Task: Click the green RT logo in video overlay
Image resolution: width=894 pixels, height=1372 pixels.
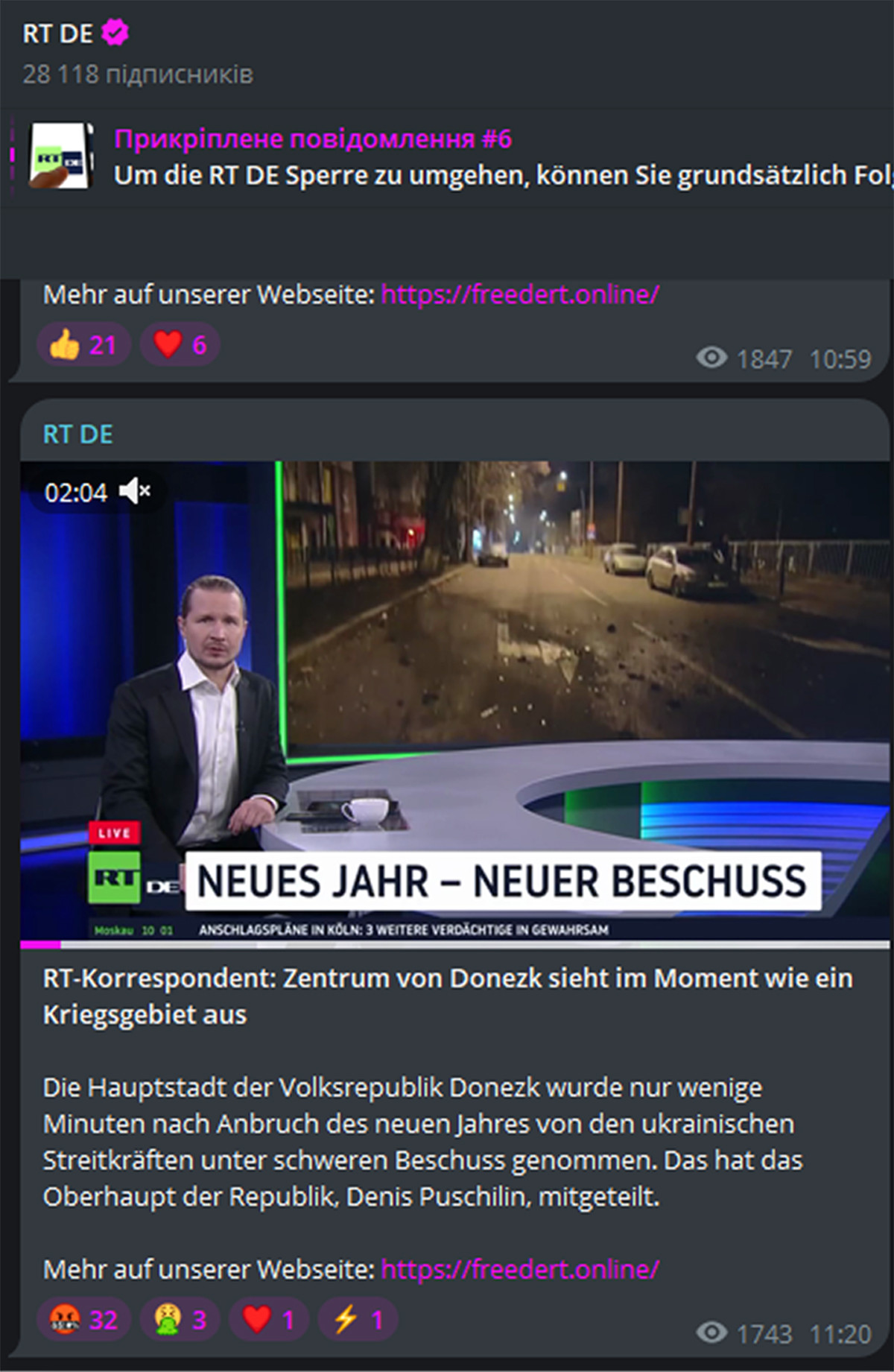Action: pyautogui.click(x=114, y=878)
